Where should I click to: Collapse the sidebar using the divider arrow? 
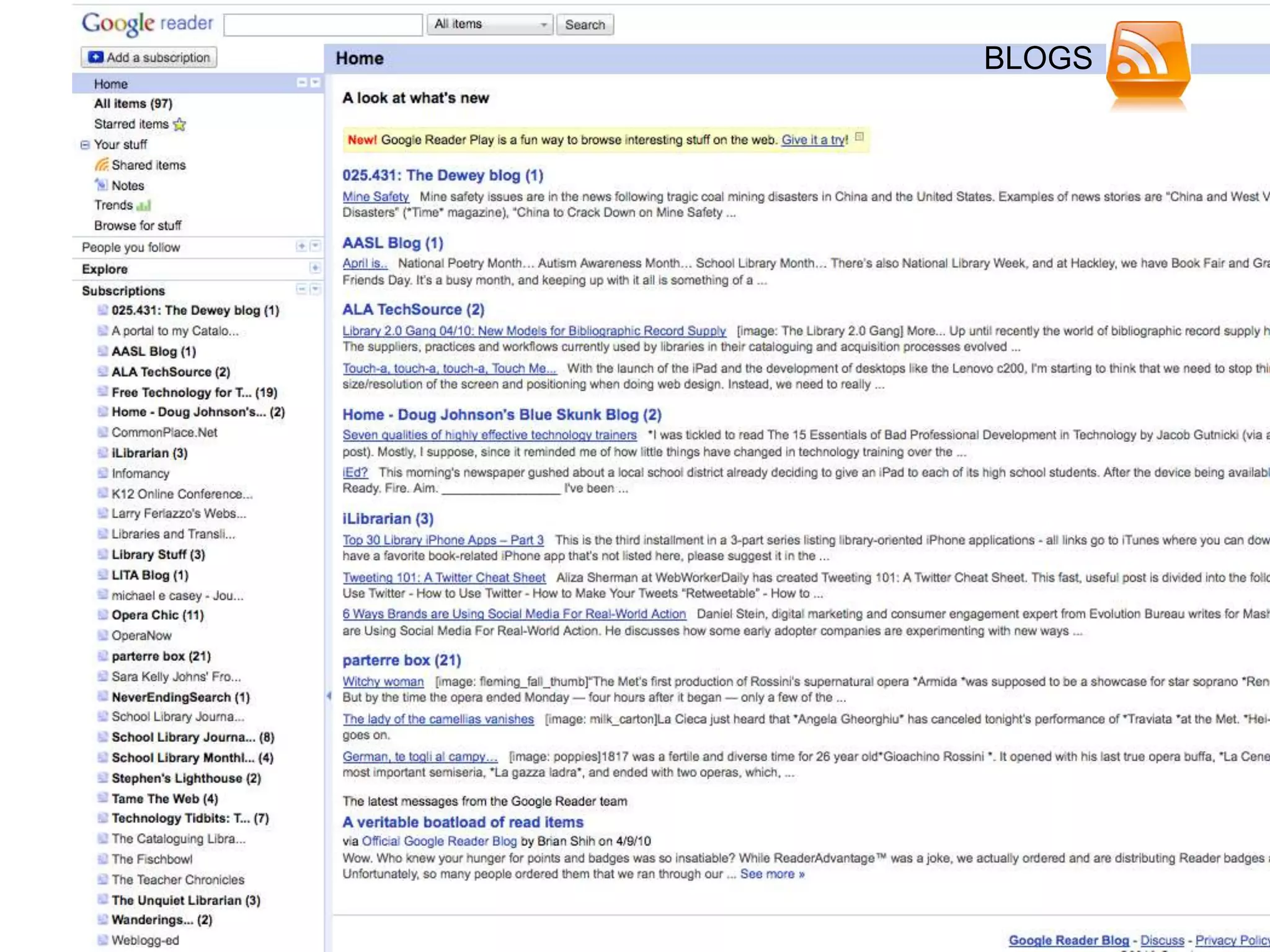[x=329, y=696]
